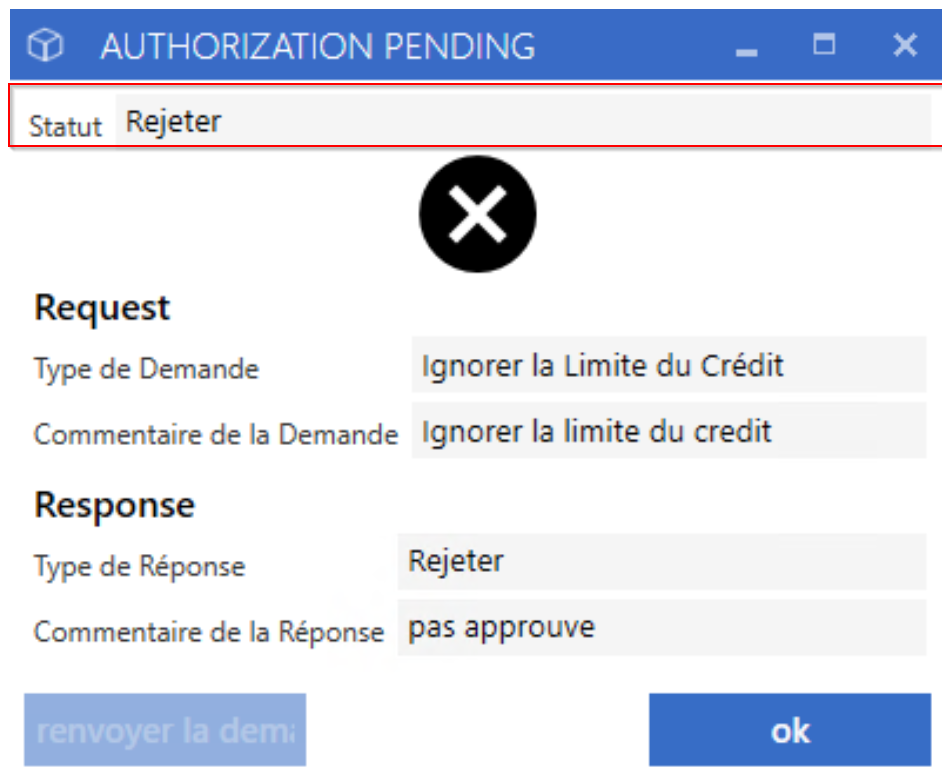Select the Statut field showing Rejeter

pyautogui.click(x=523, y=120)
